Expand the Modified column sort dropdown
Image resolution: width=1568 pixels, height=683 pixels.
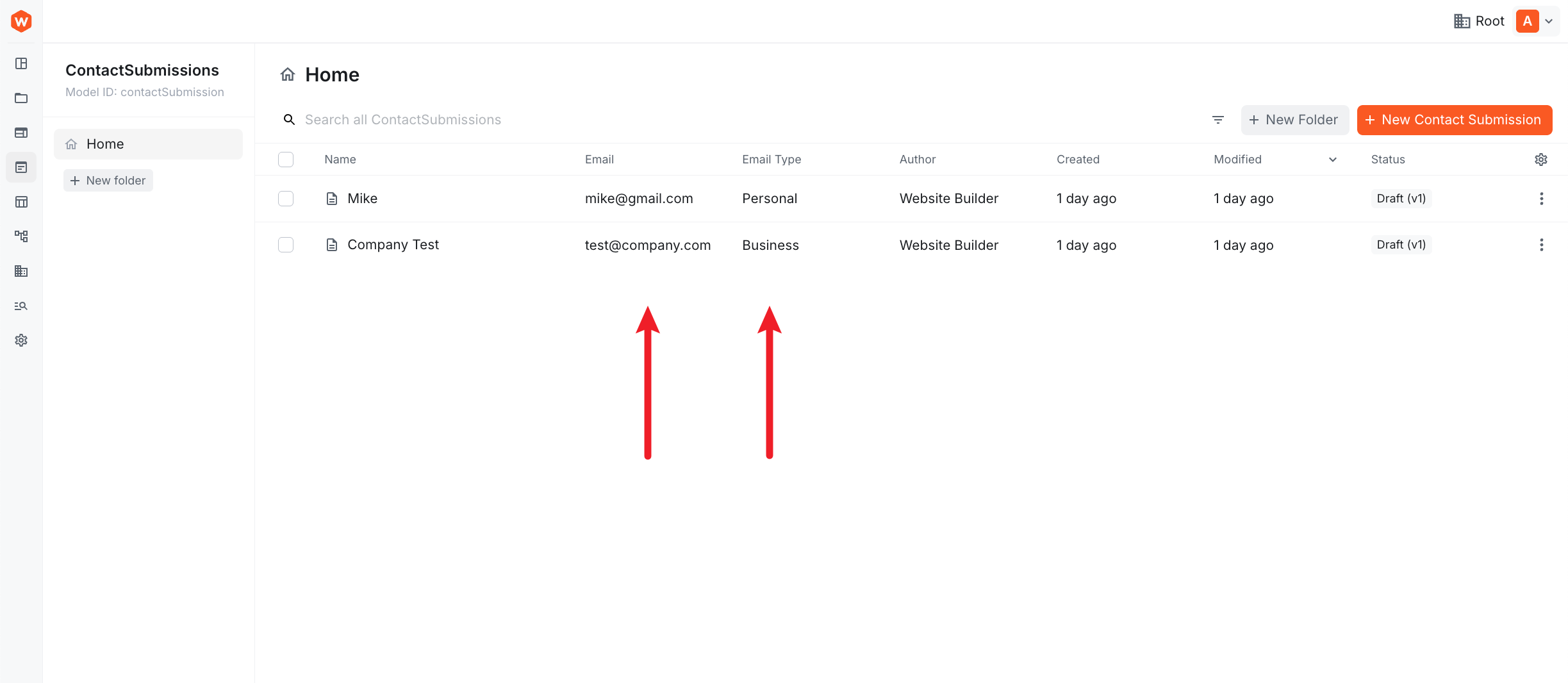pyautogui.click(x=1332, y=160)
